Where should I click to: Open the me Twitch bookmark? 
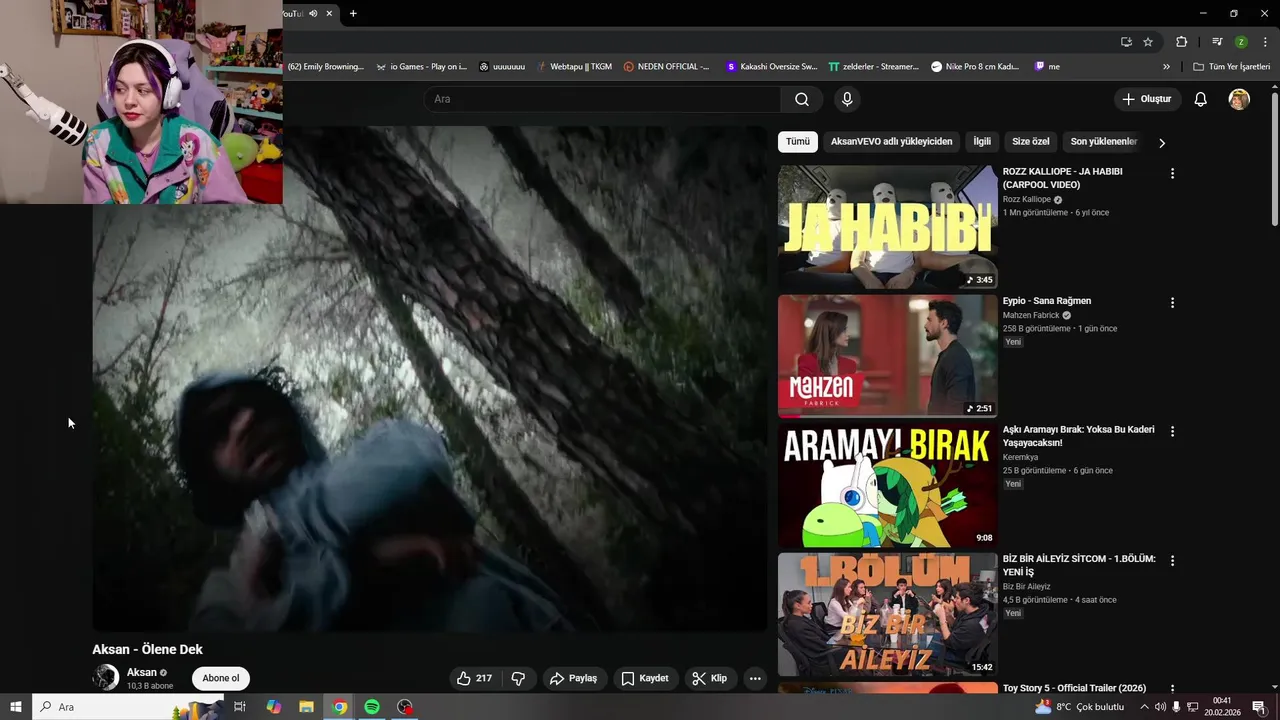tap(1047, 67)
